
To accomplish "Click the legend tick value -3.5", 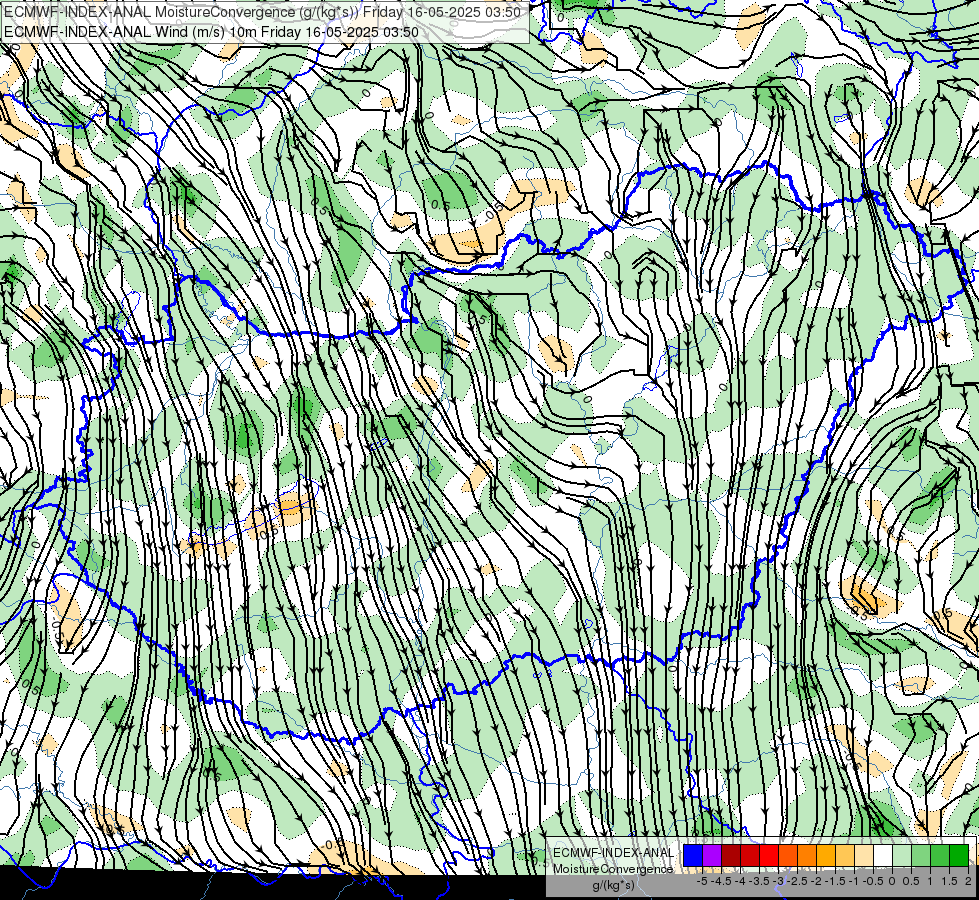I will [x=759, y=881].
